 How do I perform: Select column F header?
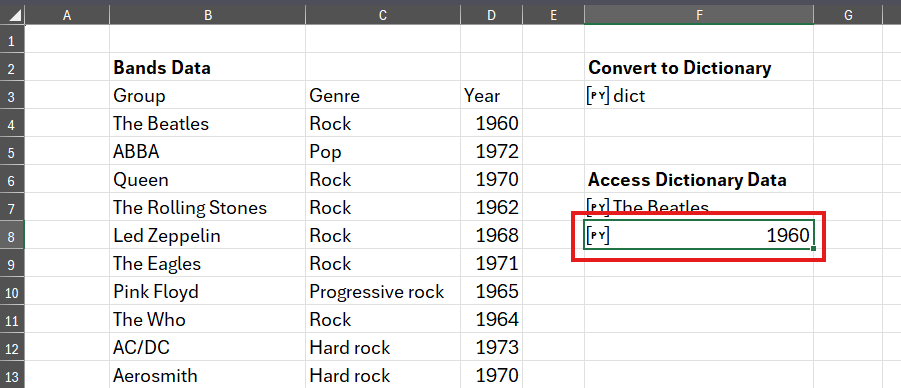pyautogui.click(x=699, y=16)
